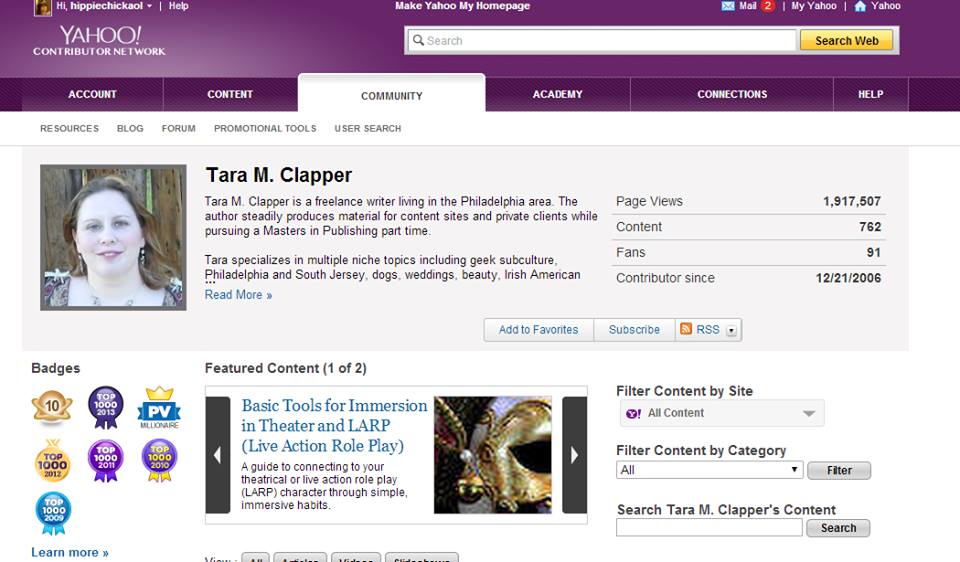
Task: Open the category dropdown showing All
Action: [x=710, y=470]
